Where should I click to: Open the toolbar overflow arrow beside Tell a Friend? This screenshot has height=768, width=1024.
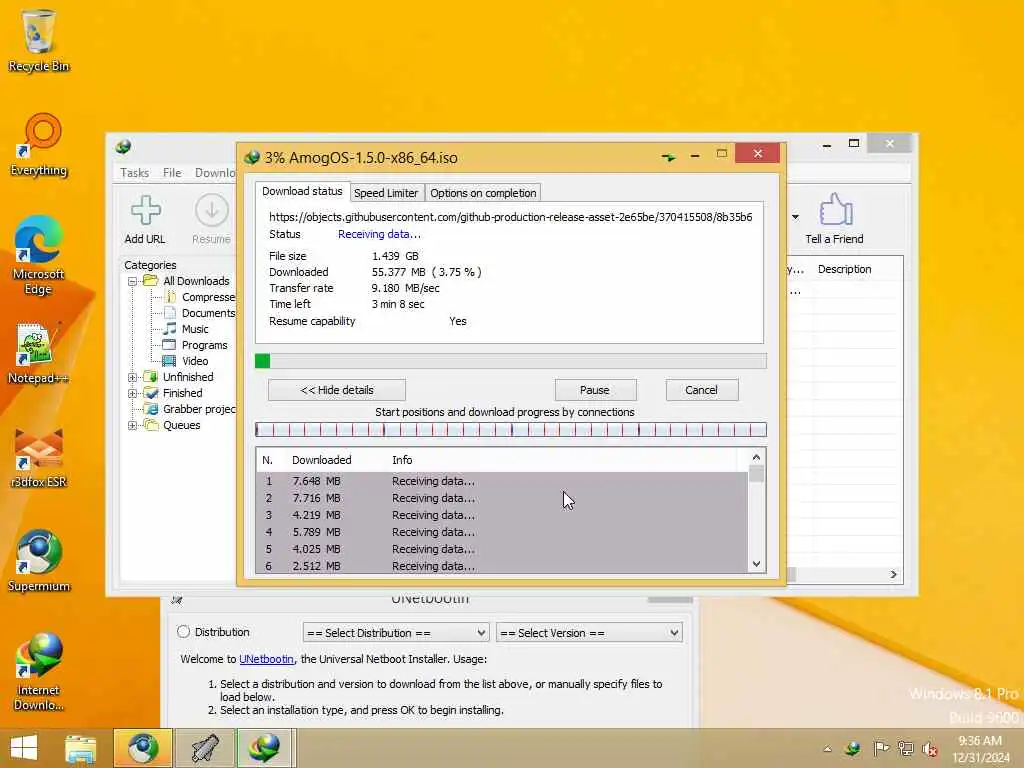795,217
